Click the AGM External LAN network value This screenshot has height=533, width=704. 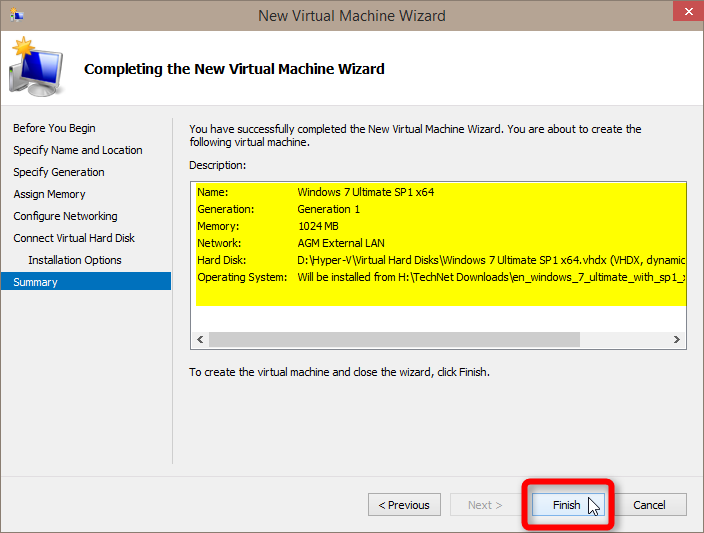point(341,243)
